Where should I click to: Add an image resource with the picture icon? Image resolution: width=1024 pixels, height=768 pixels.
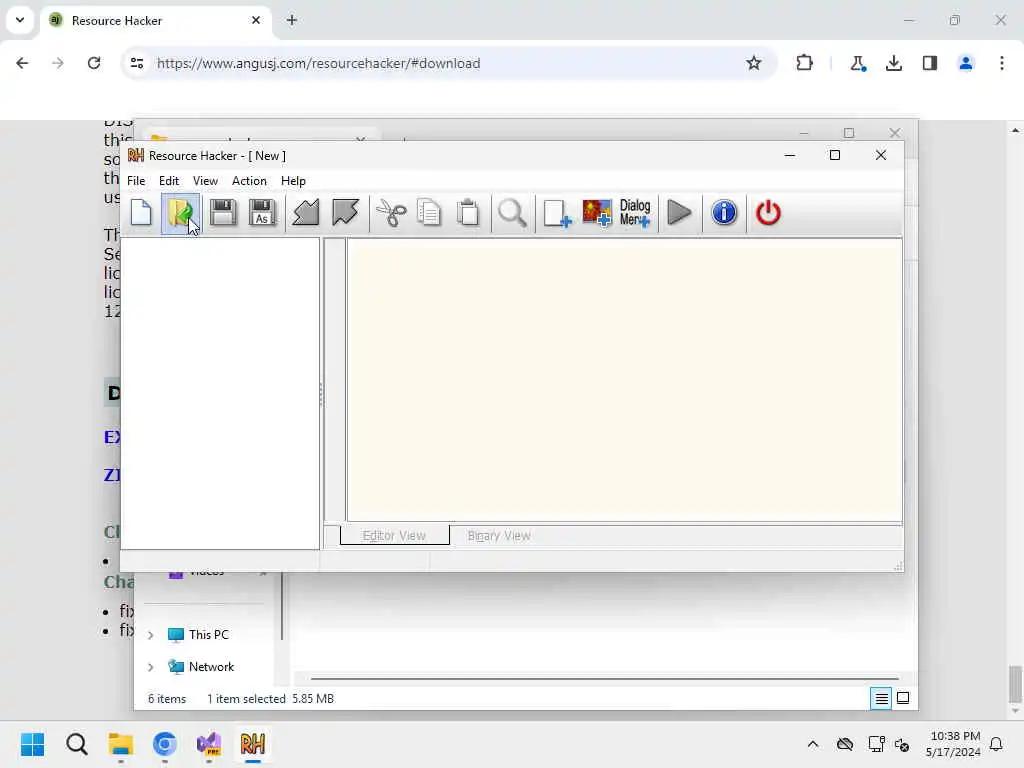(596, 213)
